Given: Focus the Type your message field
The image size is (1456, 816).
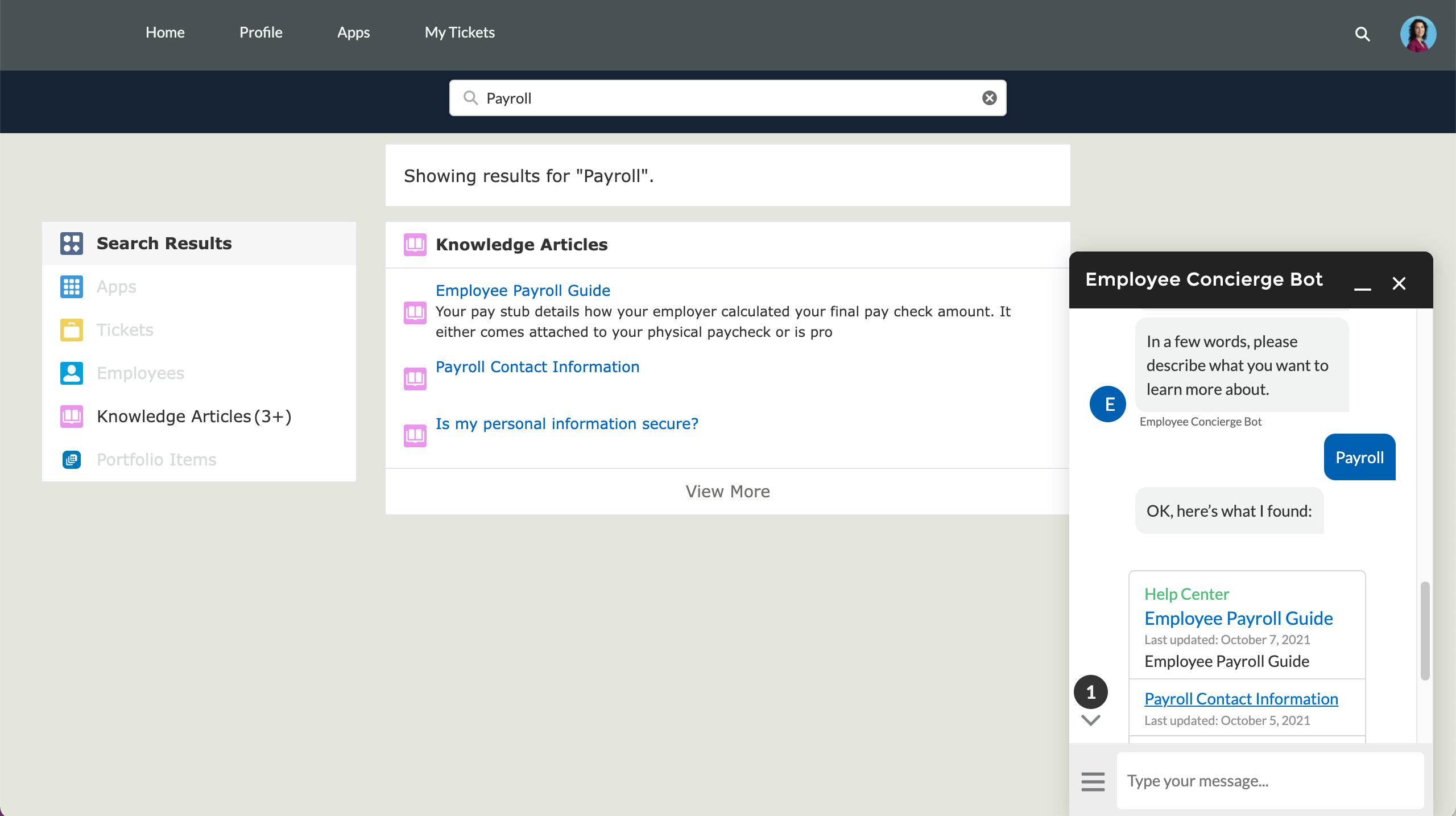Looking at the screenshot, I should tap(1269, 781).
